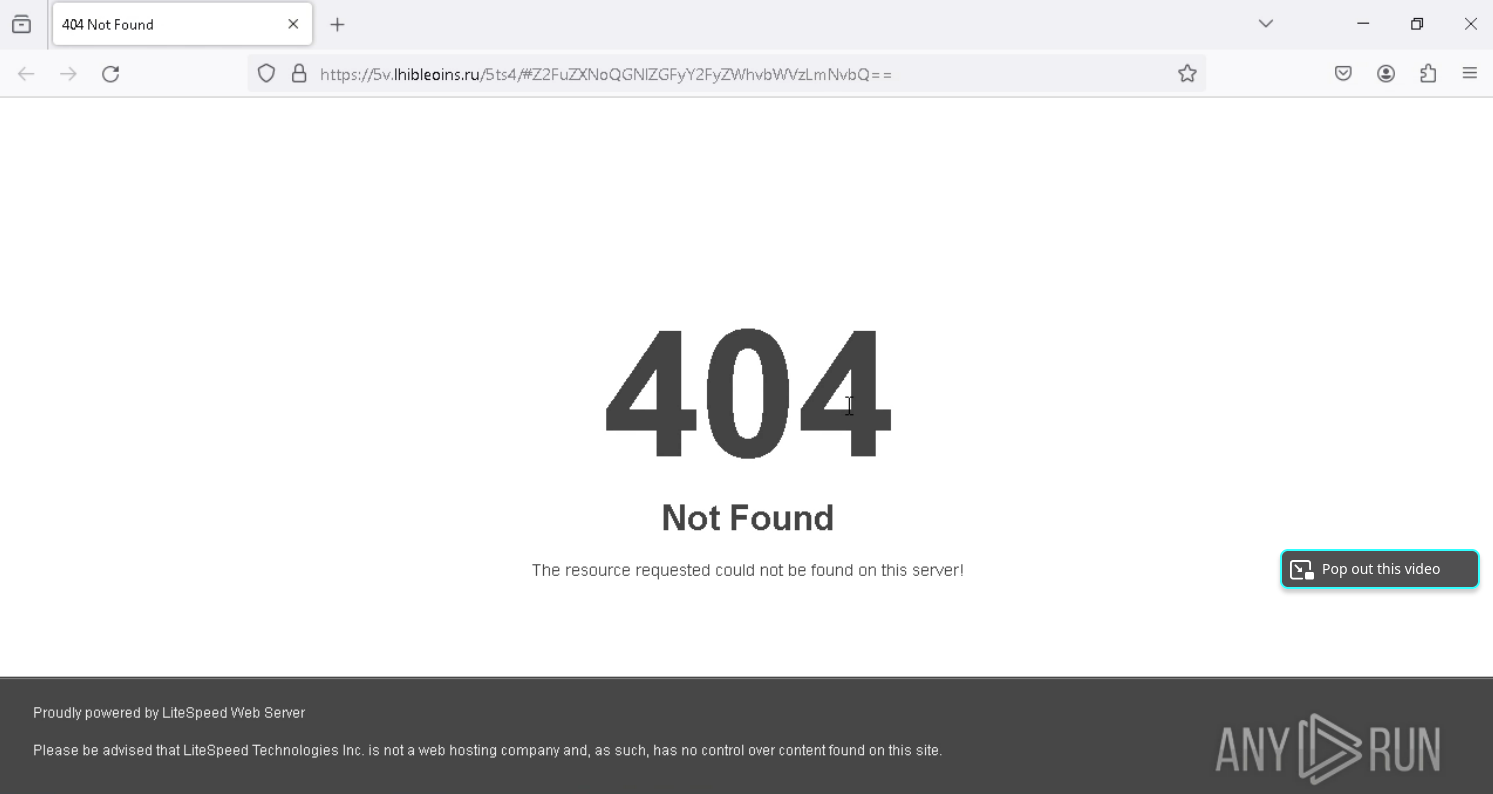The image size is (1493, 794).
Task: Click the ANY.RUN watermark logo
Action: click(1328, 749)
